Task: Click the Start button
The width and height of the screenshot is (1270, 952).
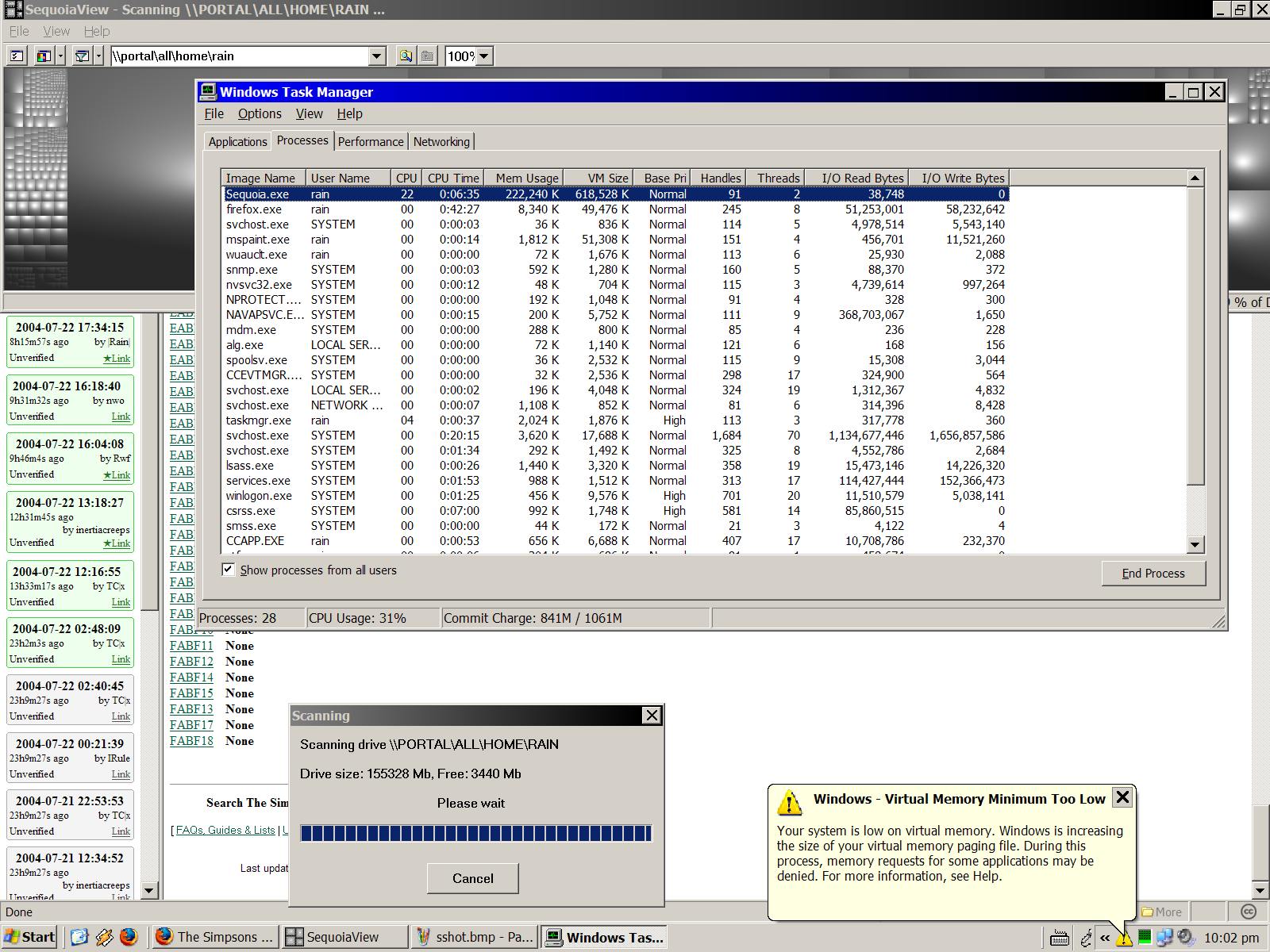Action: [30, 937]
